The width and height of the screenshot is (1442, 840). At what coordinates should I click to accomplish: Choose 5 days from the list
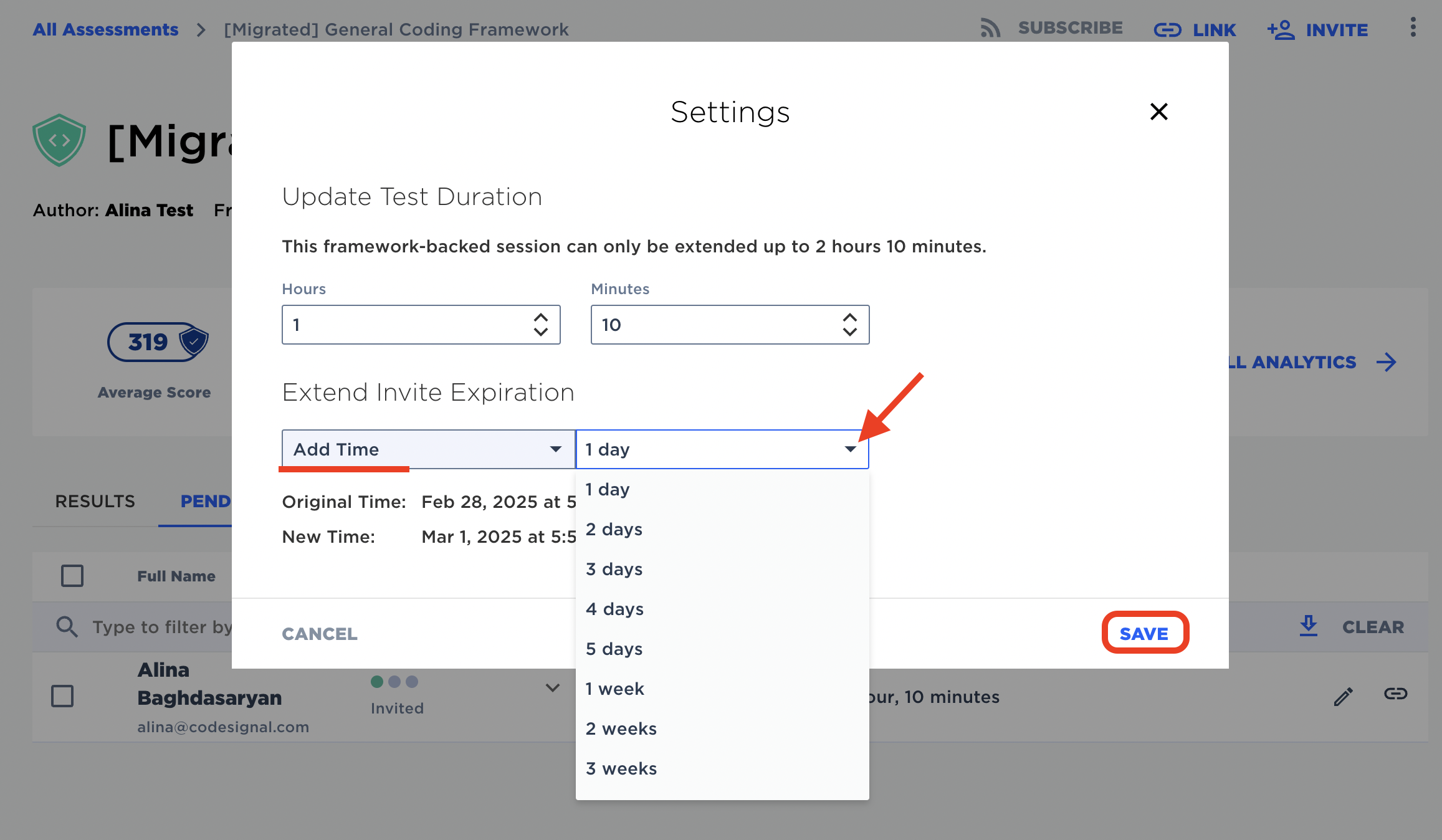[x=614, y=649]
